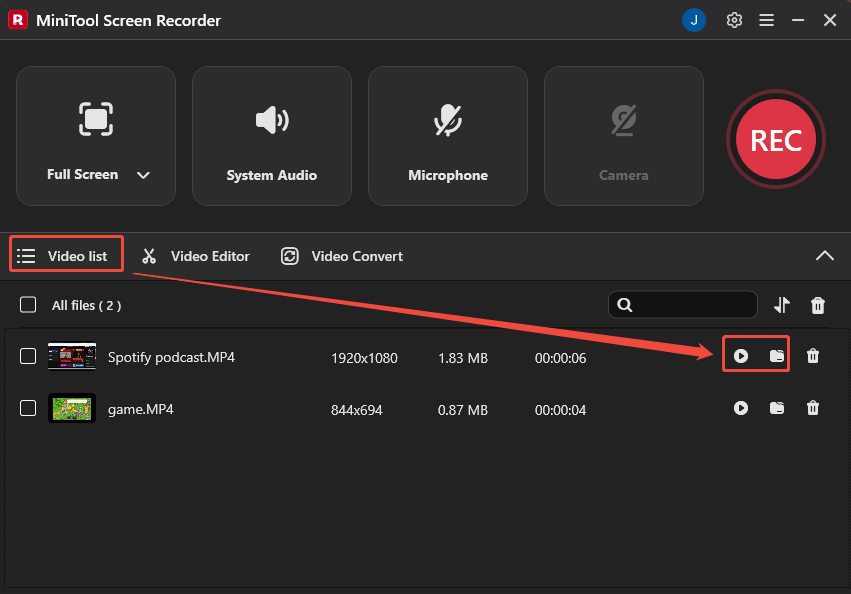Viewport: 851px width, 594px height.
Task: Play the Spotify podcast.MP4 recording
Action: pyautogui.click(x=740, y=356)
